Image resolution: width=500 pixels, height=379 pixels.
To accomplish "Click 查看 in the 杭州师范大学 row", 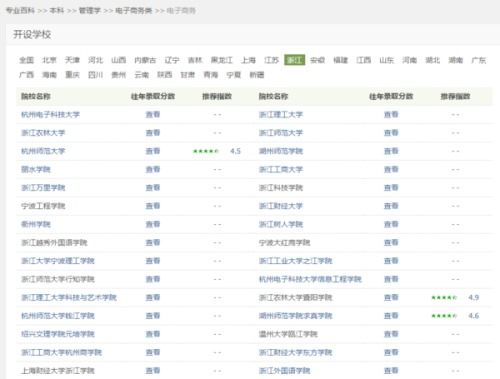I will (x=153, y=151).
